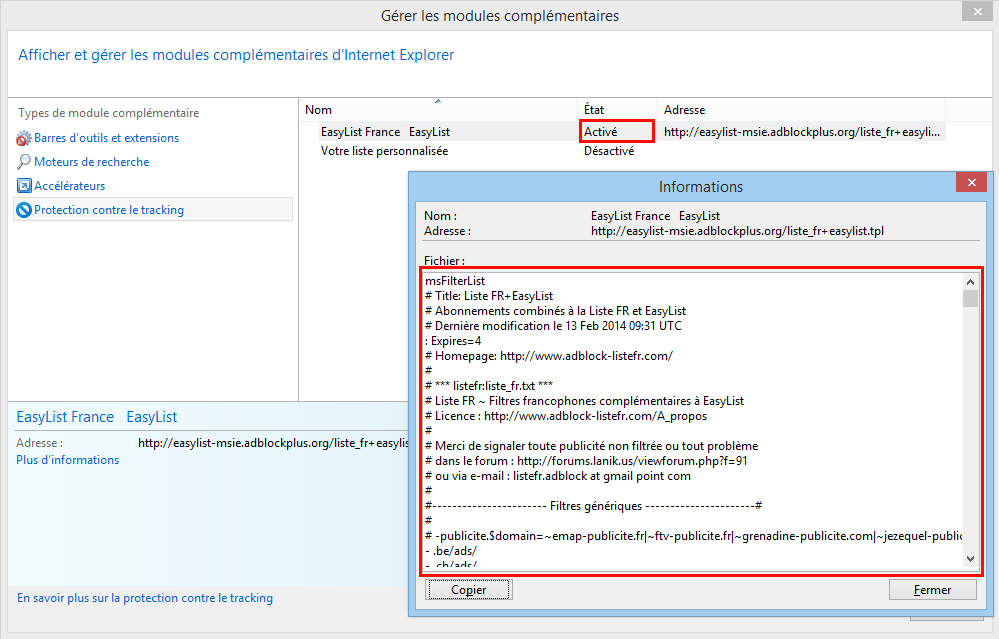Screen dimensions: 999x639
Task: Click the 'Dernière modification le 13 Feb 2014' line
Action: (x=553, y=326)
